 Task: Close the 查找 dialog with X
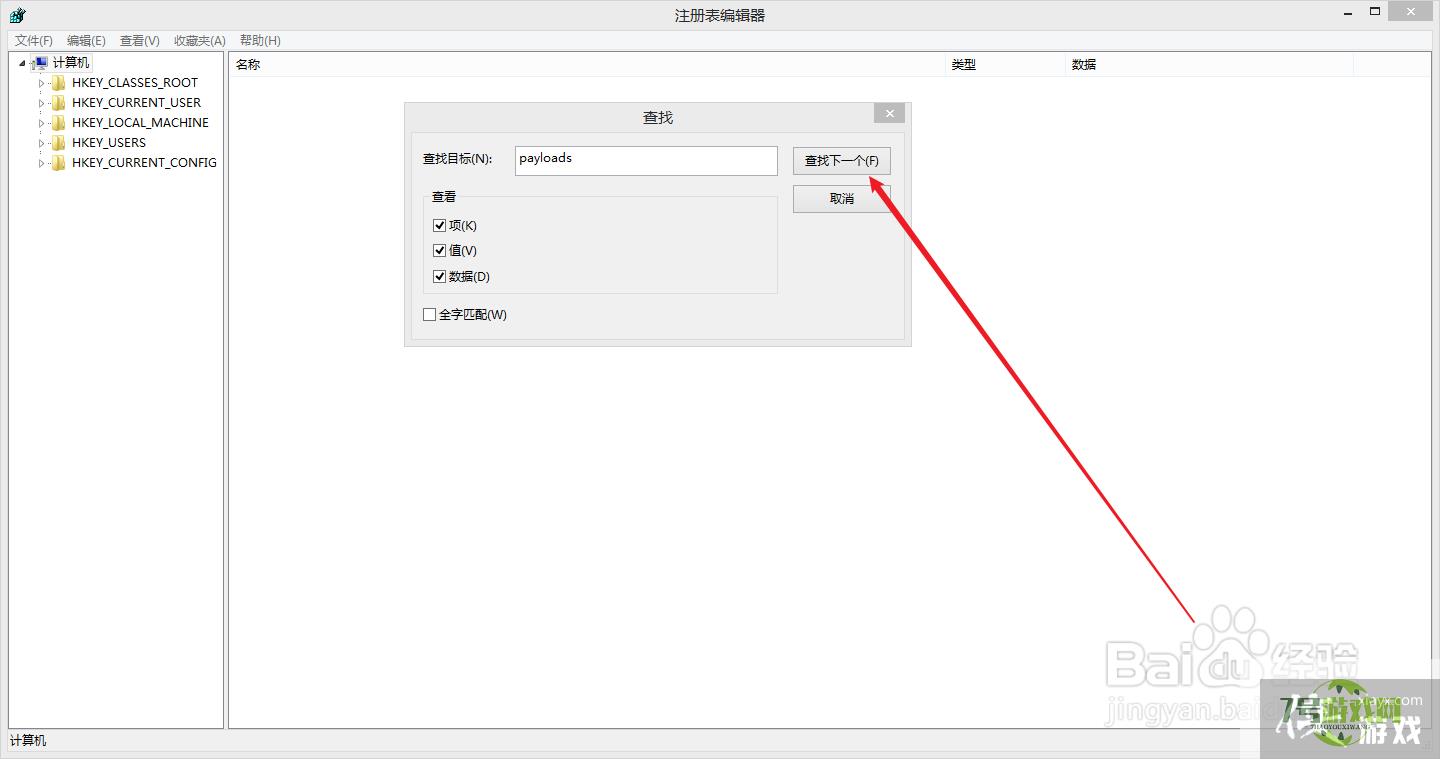[889, 114]
